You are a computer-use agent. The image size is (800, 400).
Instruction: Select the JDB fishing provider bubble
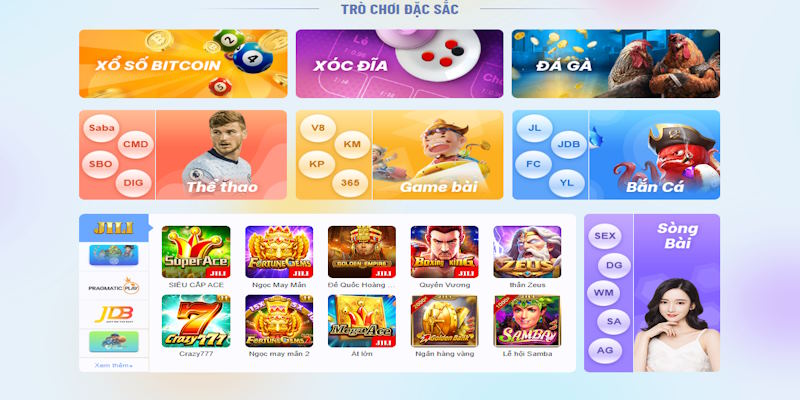pyautogui.click(x=569, y=144)
